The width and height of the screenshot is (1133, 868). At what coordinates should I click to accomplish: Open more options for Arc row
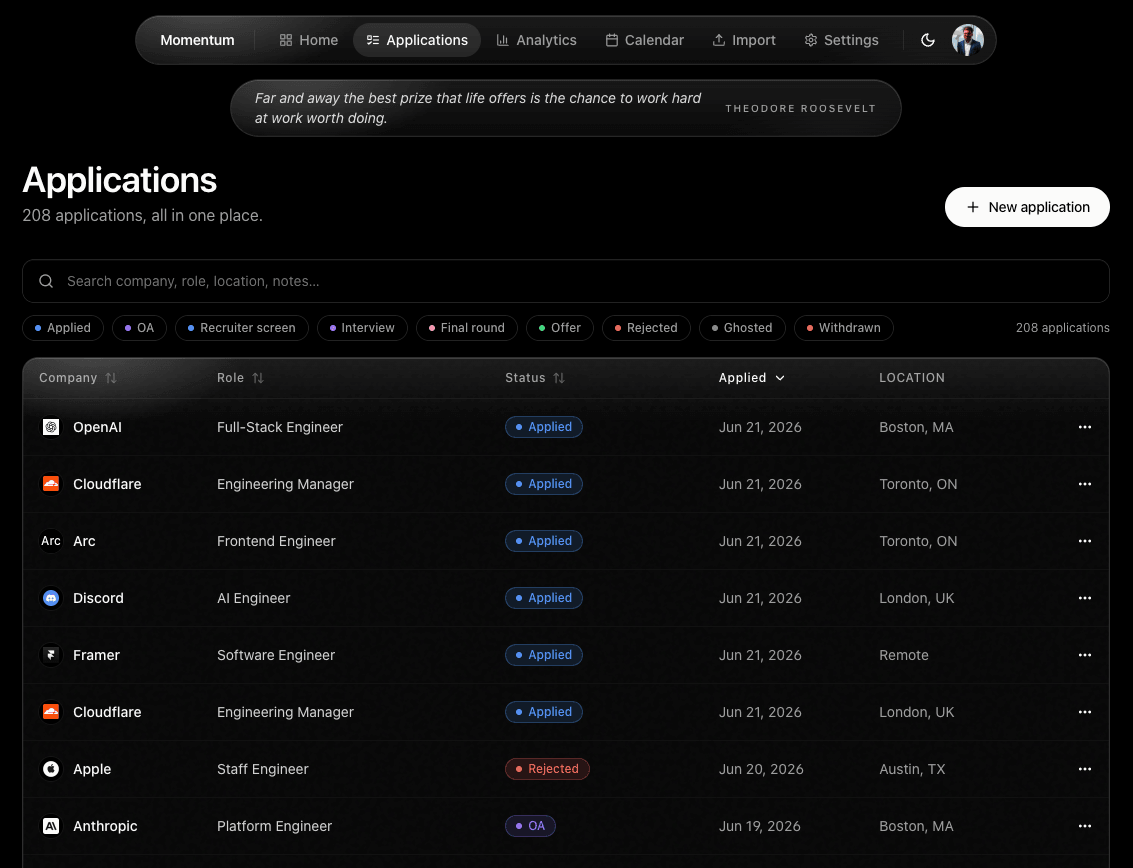click(1085, 541)
